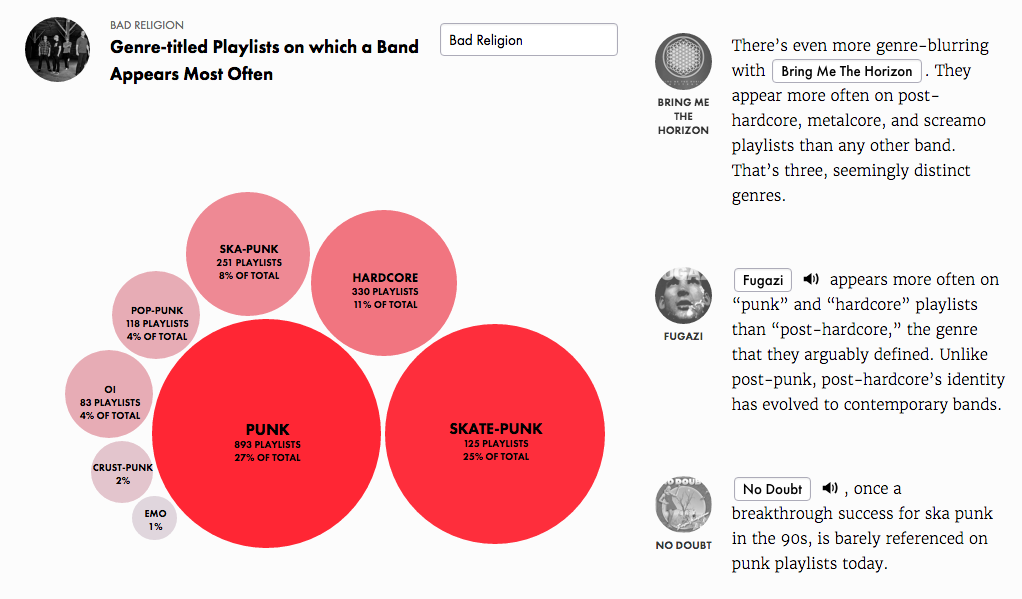Select the large Punk bubble

coord(267,433)
